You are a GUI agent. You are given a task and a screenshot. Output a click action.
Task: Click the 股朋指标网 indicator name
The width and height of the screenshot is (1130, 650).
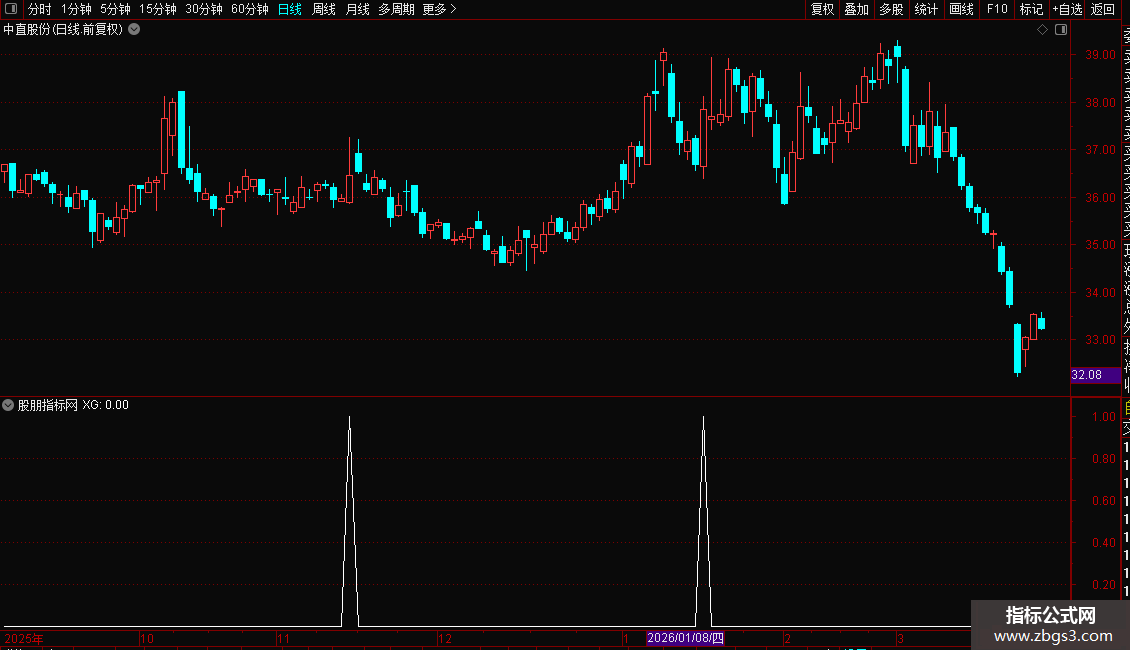pyautogui.click(x=48, y=405)
